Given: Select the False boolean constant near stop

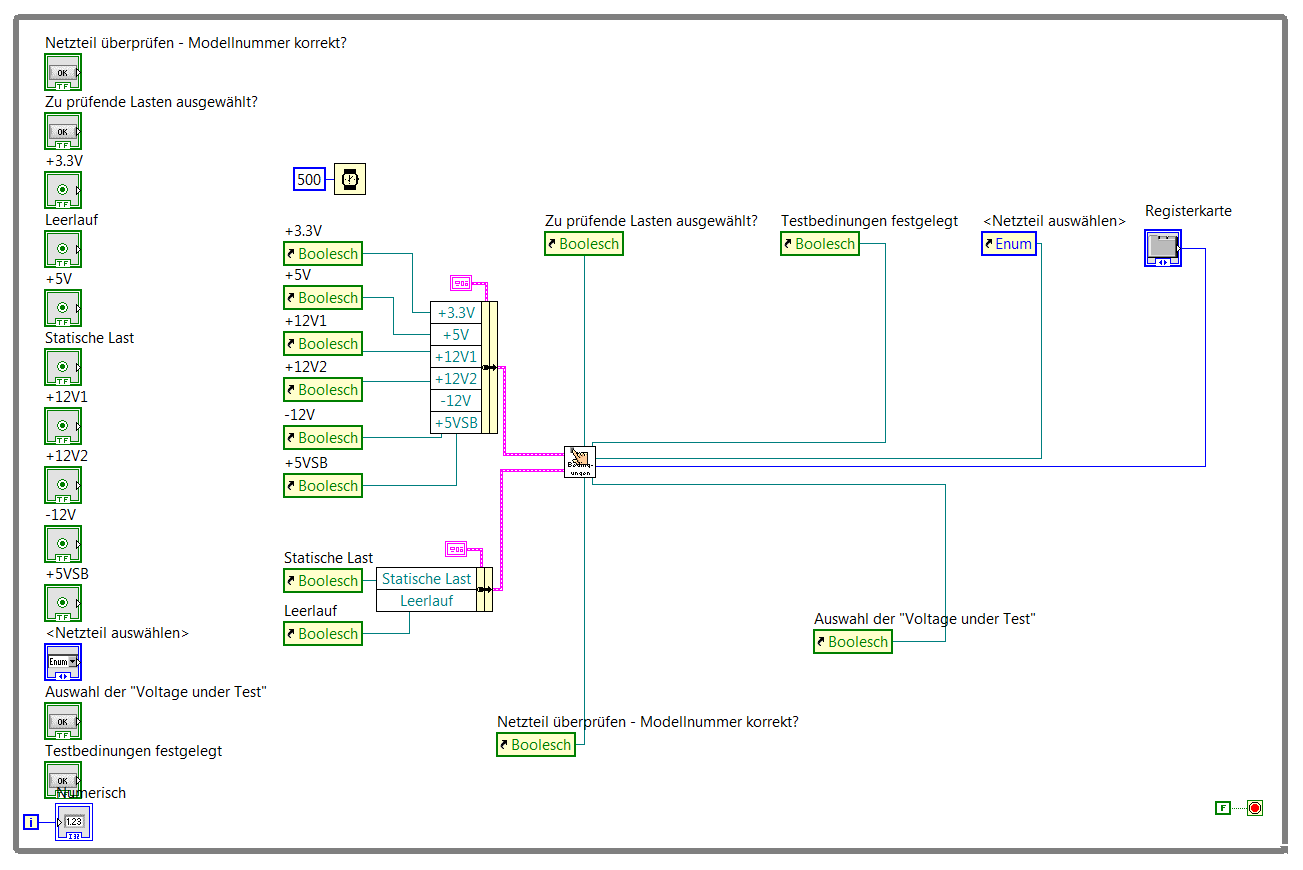Looking at the screenshot, I should (1222, 808).
